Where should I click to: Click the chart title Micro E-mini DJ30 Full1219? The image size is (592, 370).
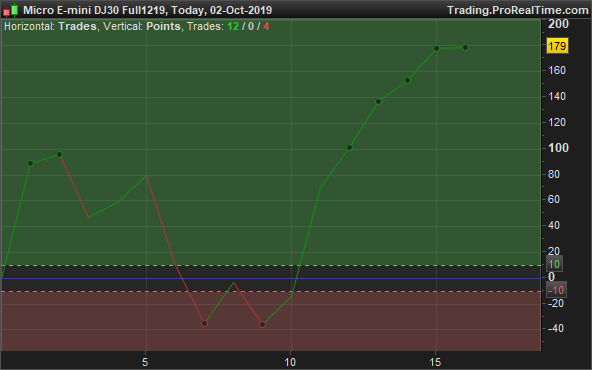point(94,10)
